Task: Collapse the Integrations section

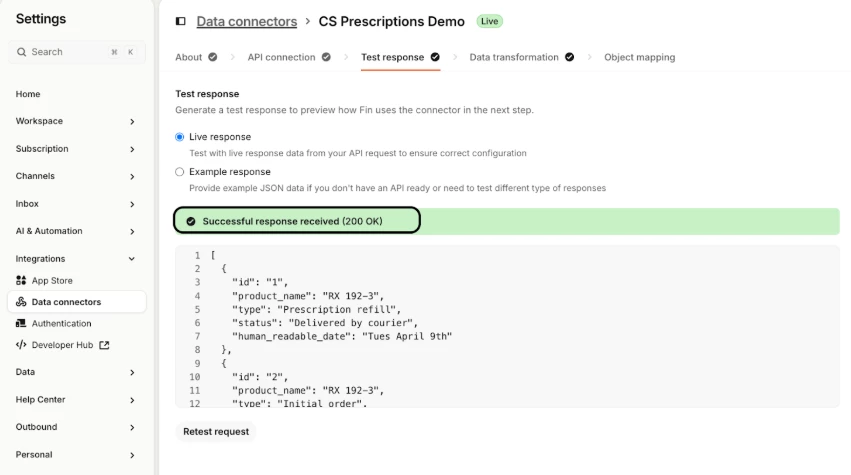Action: [132, 259]
